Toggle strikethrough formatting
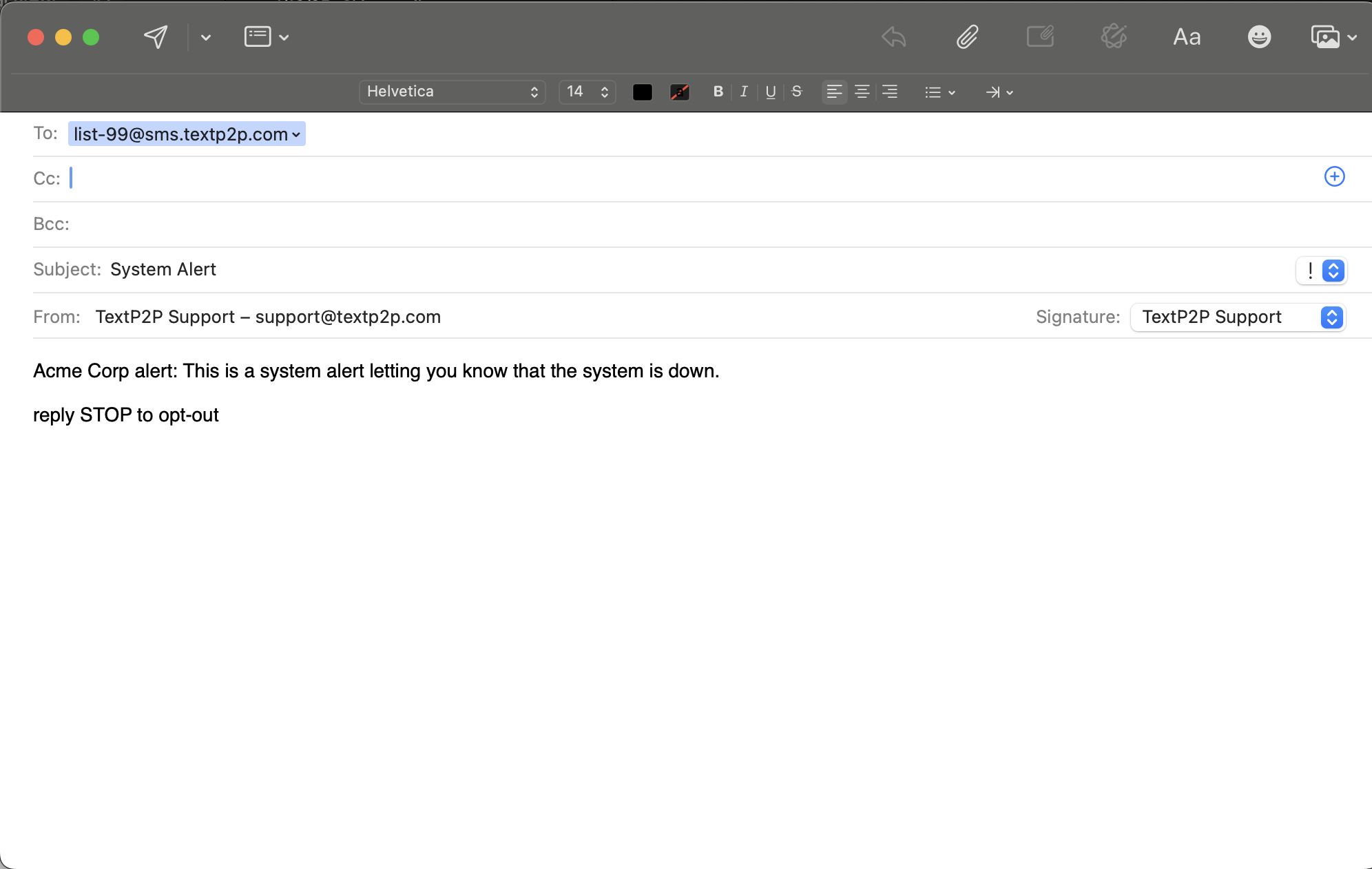 (797, 92)
